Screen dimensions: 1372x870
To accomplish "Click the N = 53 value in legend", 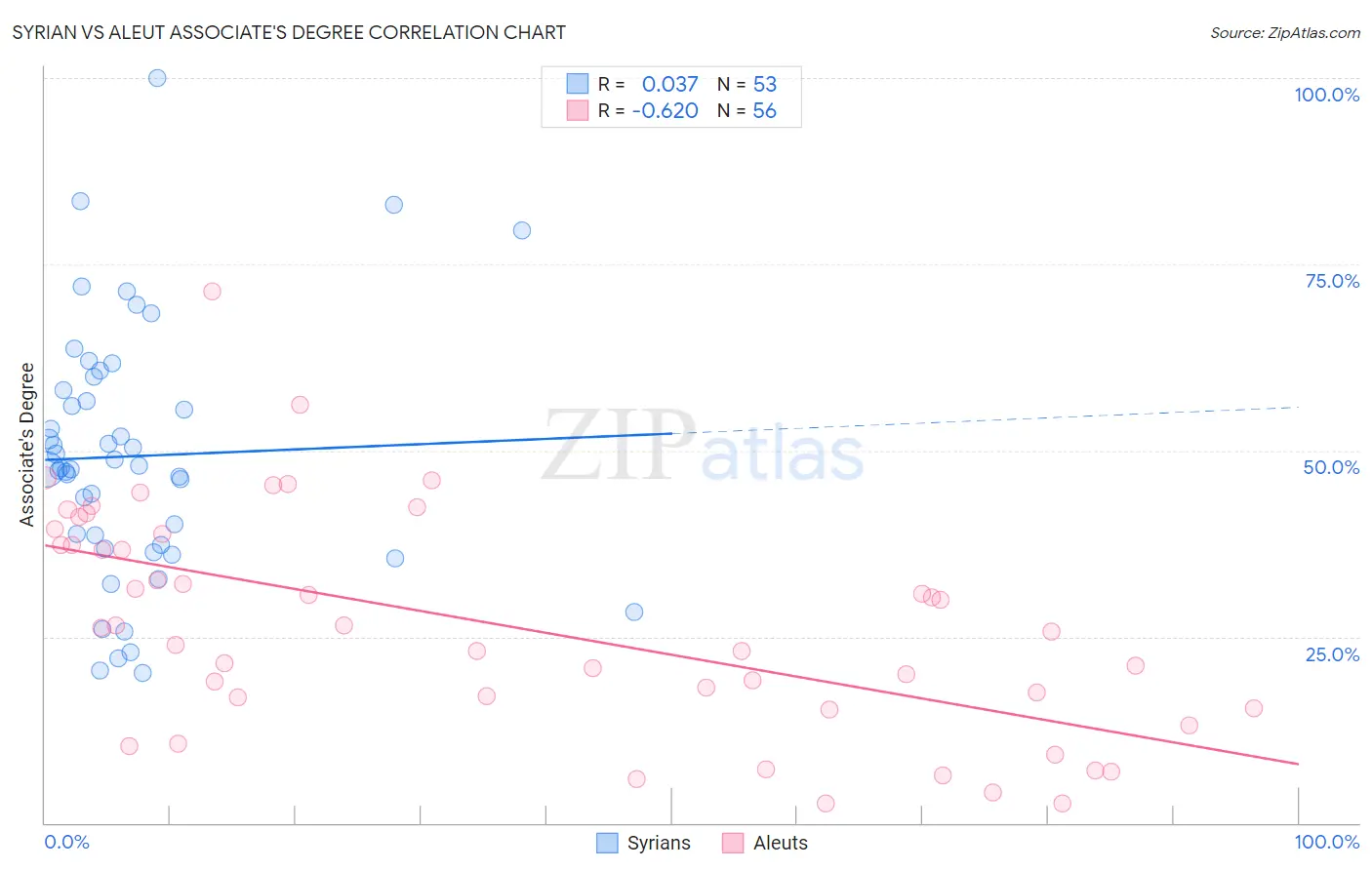I will coord(747,84).
